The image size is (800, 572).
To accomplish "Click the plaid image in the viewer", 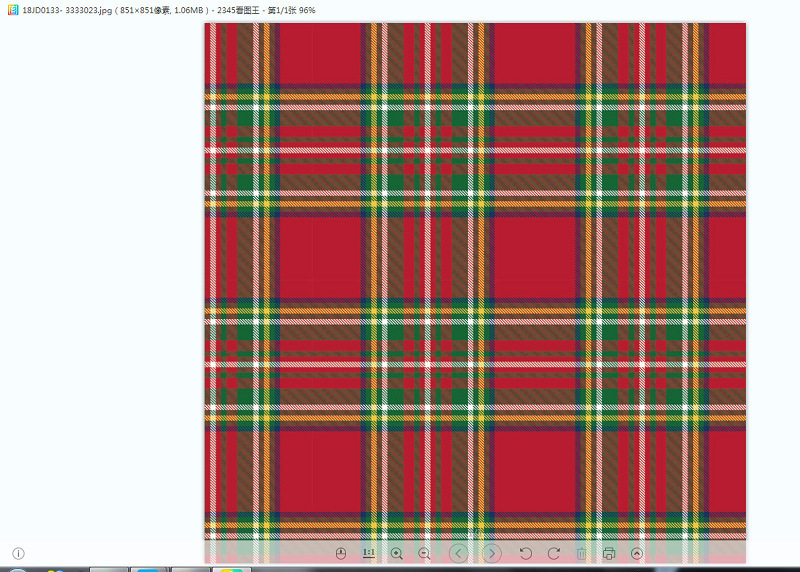I will pyautogui.click(x=475, y=281).
